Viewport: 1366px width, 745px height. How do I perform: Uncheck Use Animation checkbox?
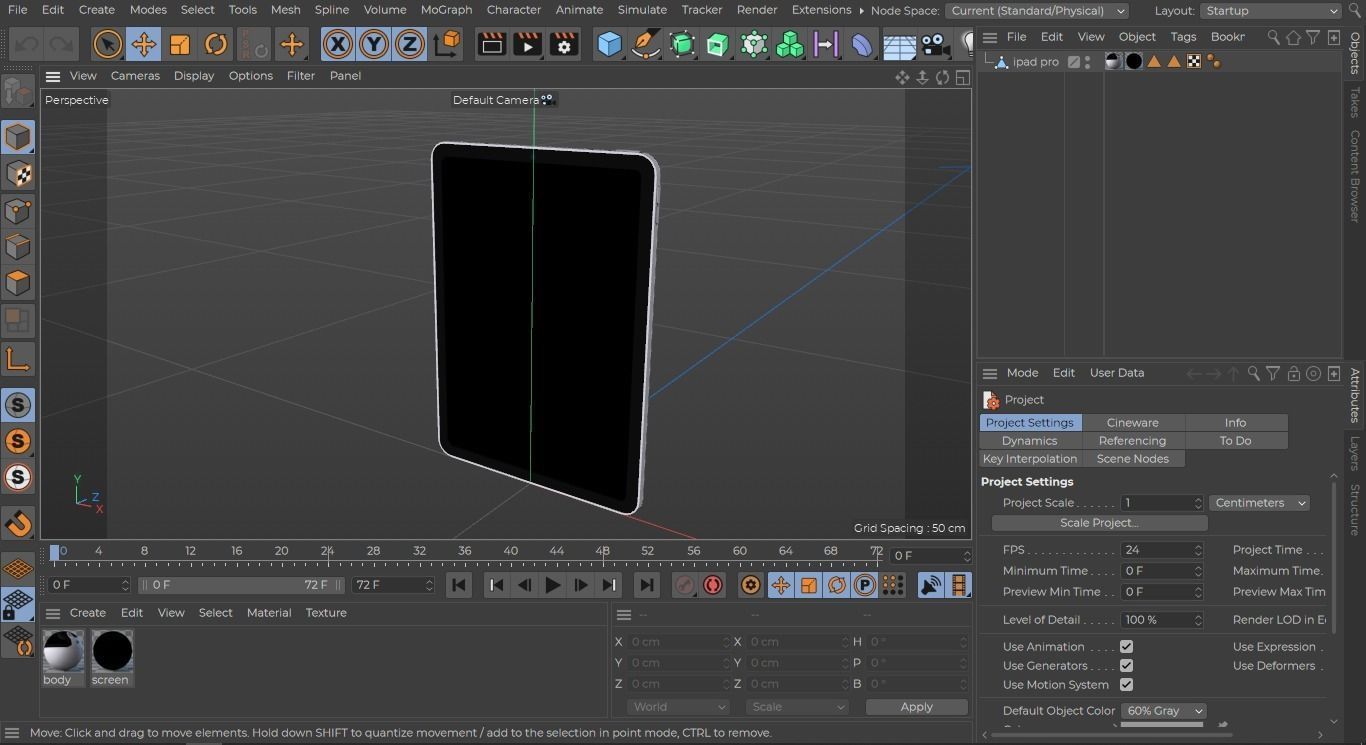[1126, 647]
